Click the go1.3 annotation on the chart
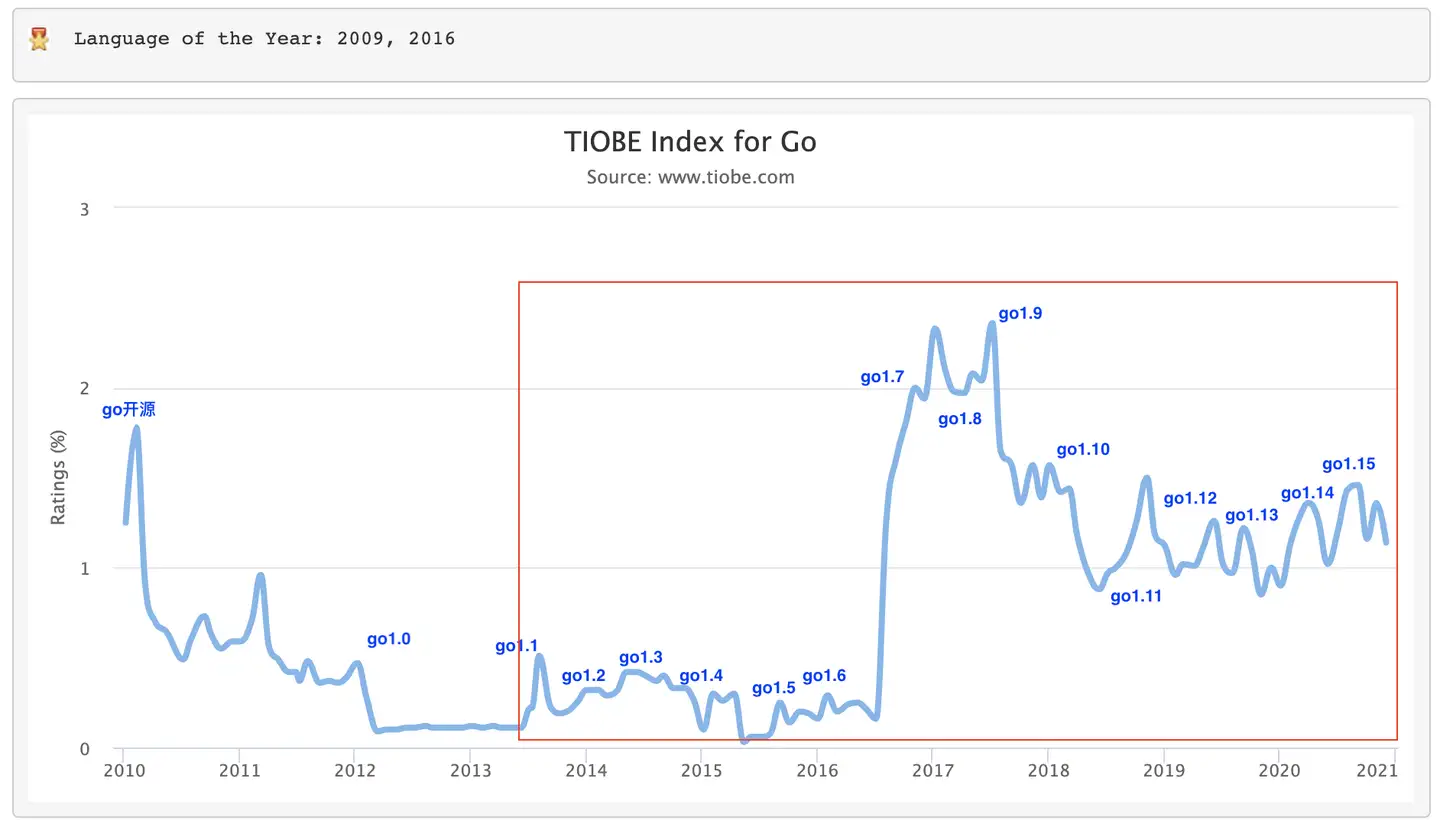The width and height of the screenshot is (1440, 827). click(x=641, y=657)
